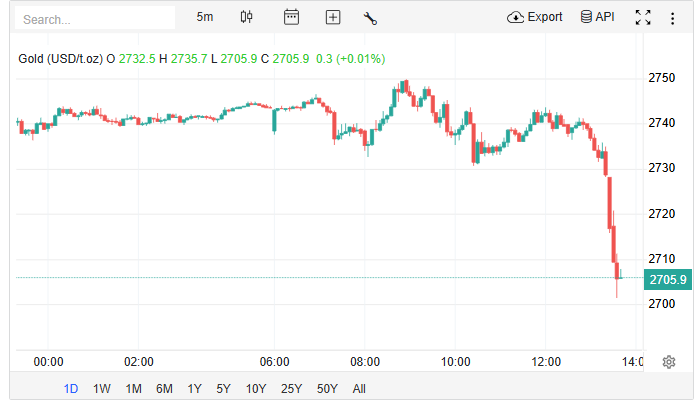
Task: Select the 1M range tab
Action: pos(133,389)
